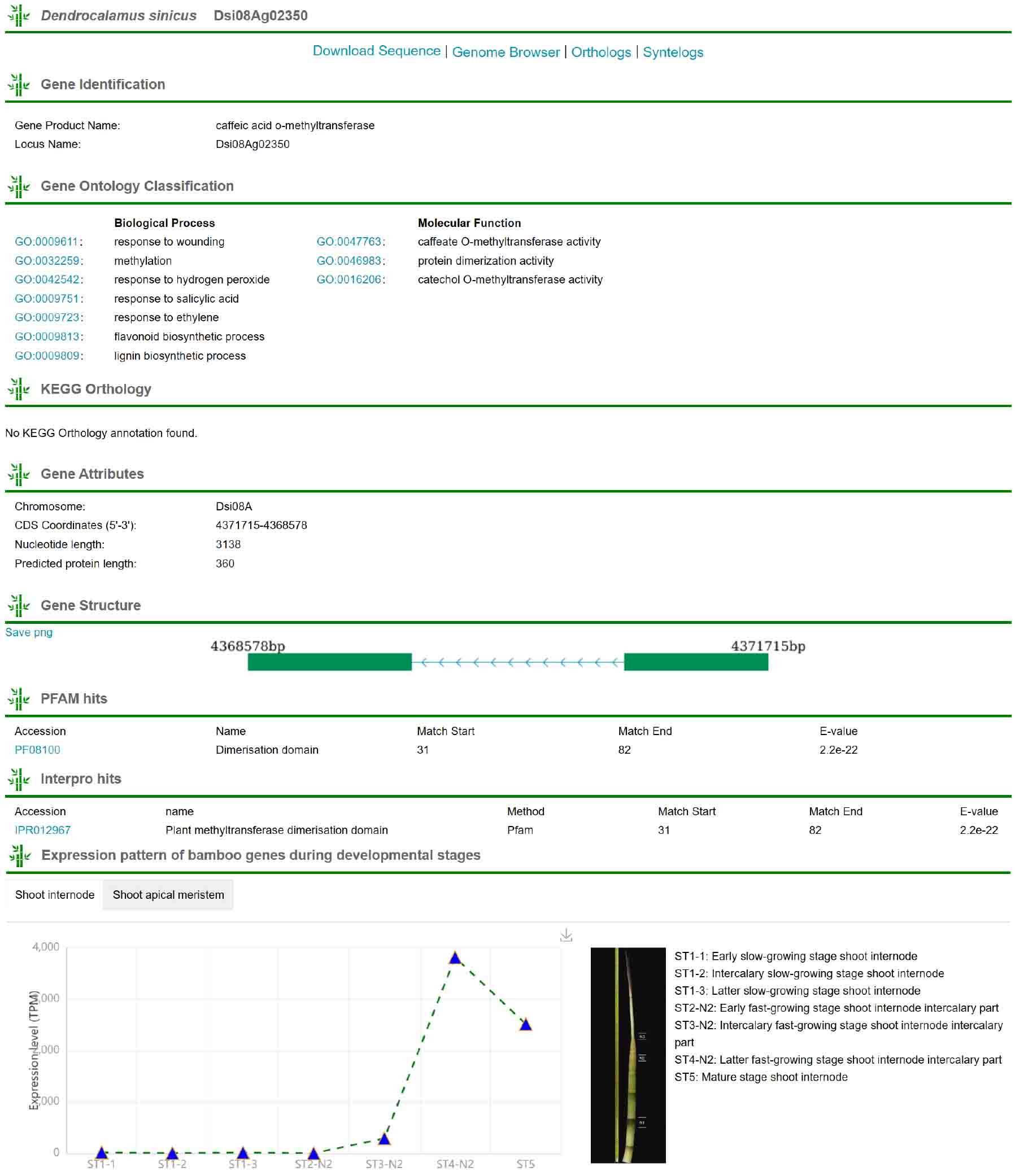This screenshot has width=1015, height=1176.
Task: Open GO:0042542 hydrogen peroxide term
Action: (46, 280)
